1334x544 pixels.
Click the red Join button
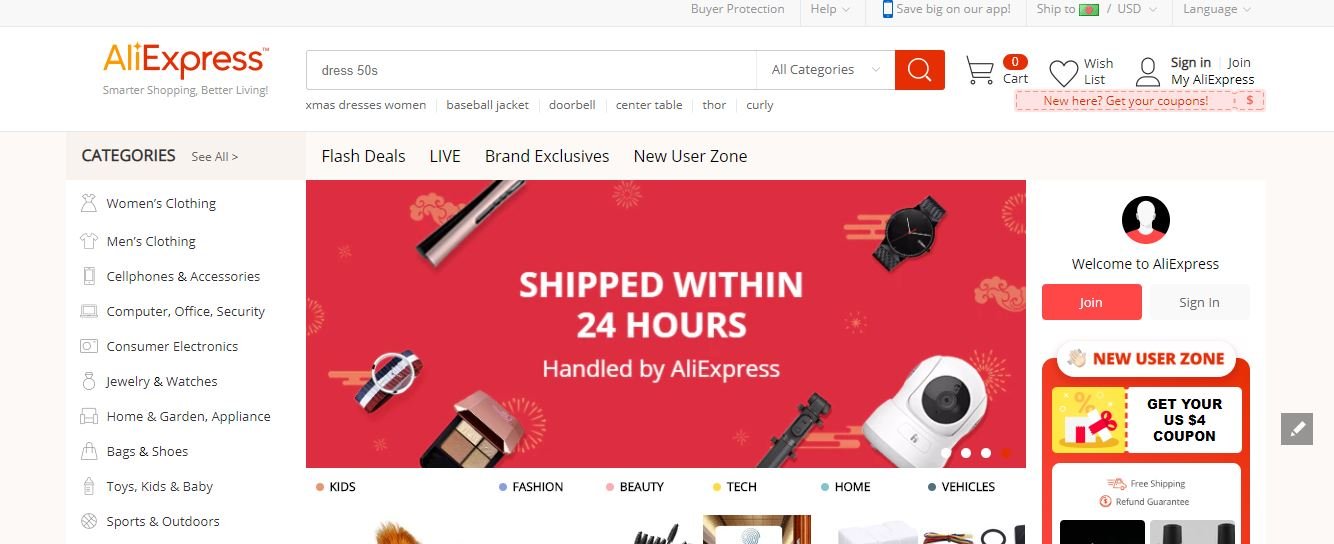(x=1091, y=302)
